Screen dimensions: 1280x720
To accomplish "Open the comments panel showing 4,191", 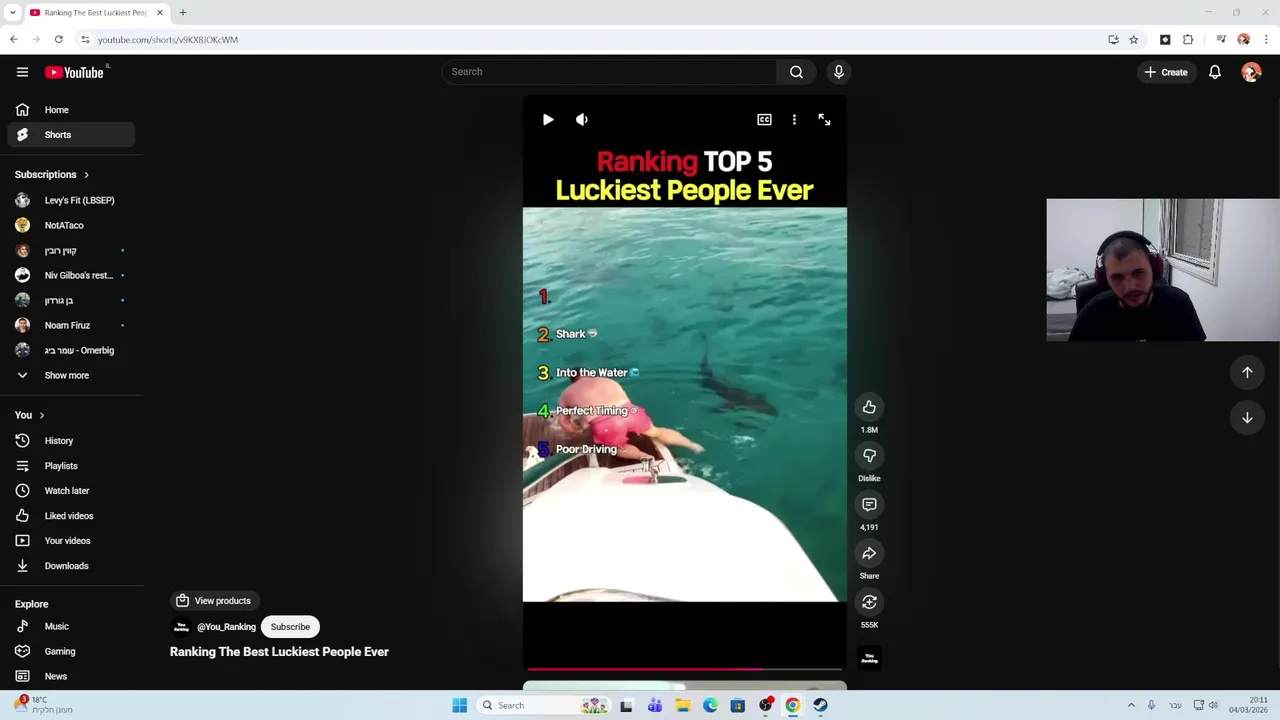I will coord(869,505).
